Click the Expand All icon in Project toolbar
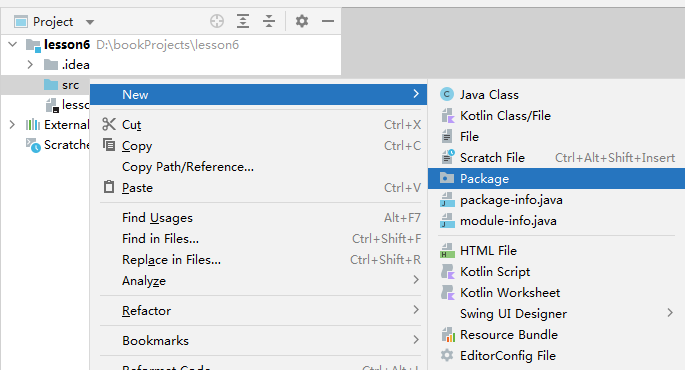 (x=243, y=21)
